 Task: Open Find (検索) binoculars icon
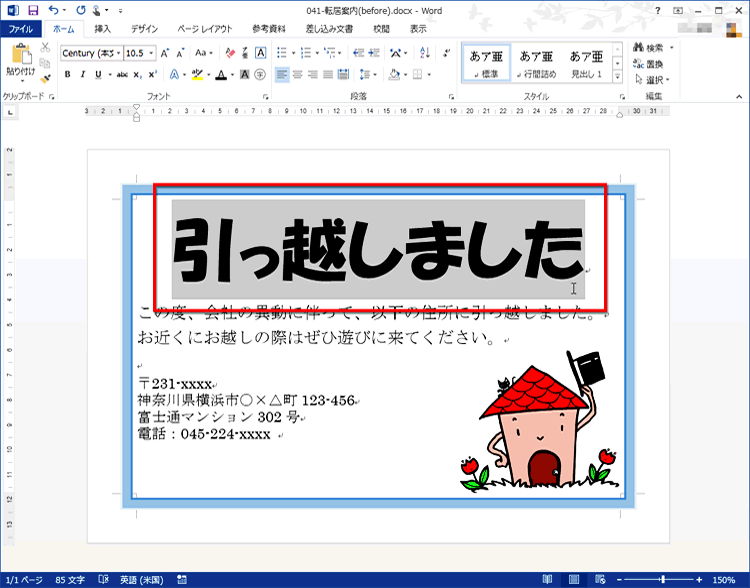tap(650, 47)
